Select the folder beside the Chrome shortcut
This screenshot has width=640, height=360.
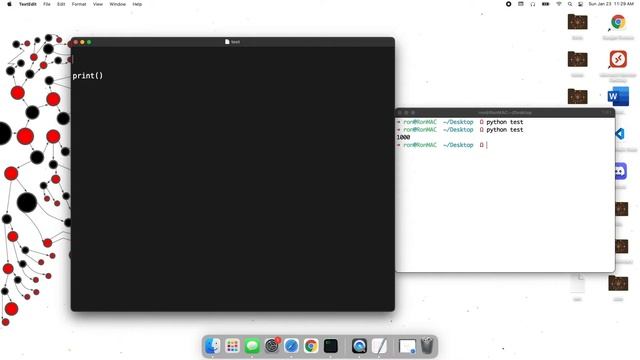[x=577, y=22]
